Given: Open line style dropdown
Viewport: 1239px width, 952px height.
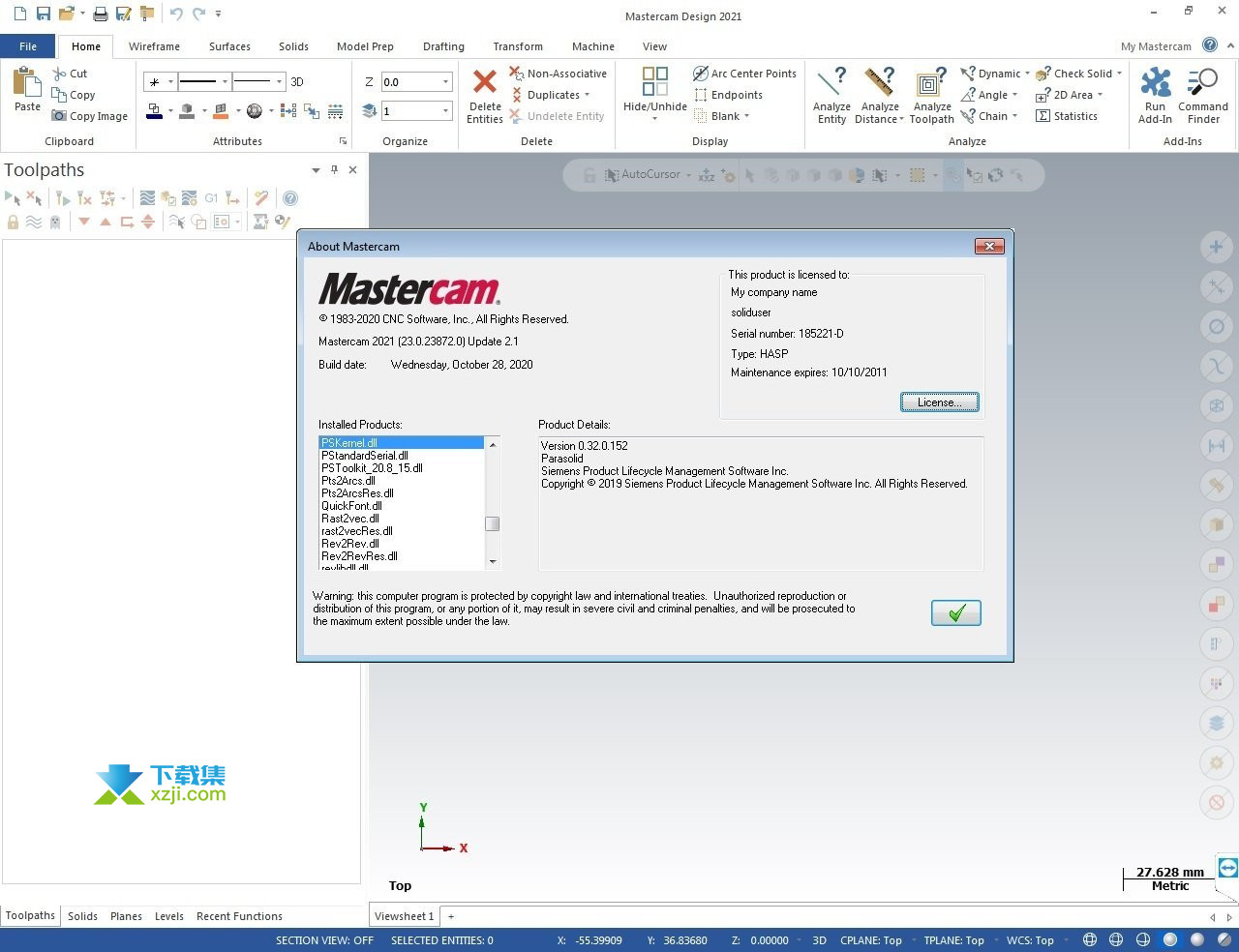Looking at the screenshot, I should (x=225, y=82).
